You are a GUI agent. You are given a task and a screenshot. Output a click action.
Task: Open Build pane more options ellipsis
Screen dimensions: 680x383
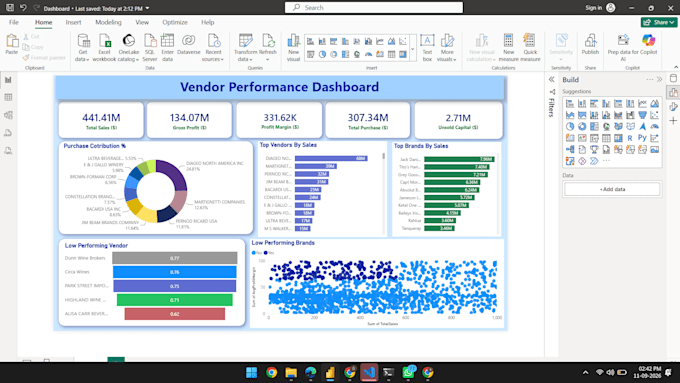point(649,79)
